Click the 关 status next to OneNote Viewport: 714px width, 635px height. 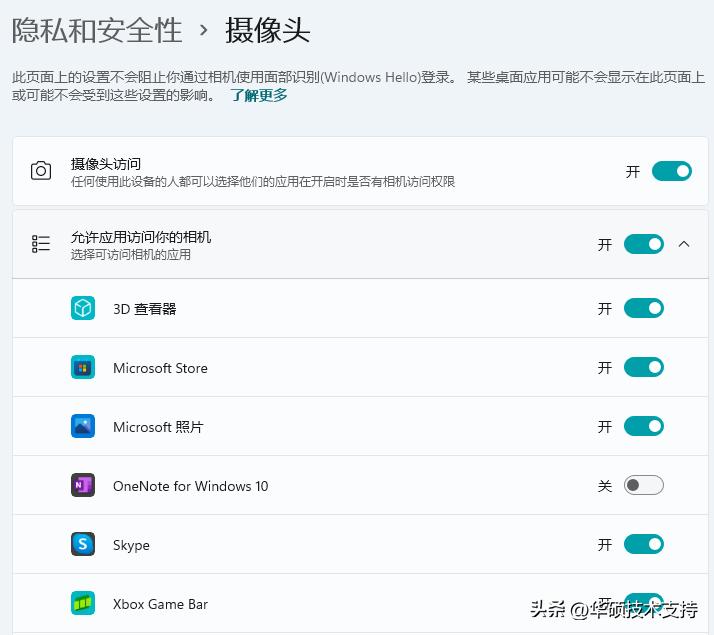(x=605, y=486)
